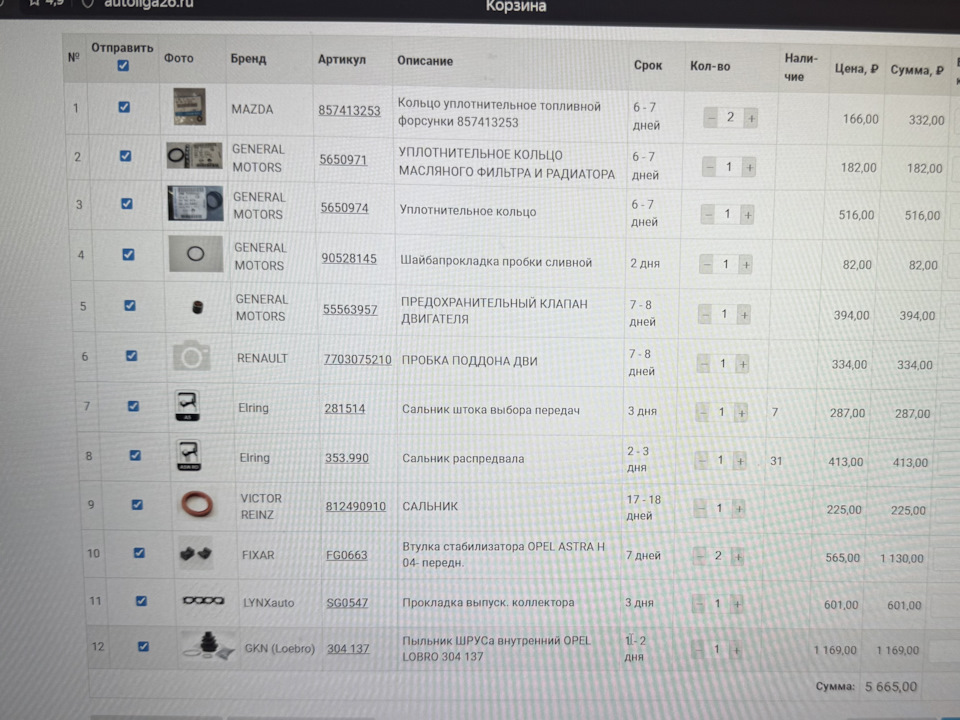Decrease quantity for FIXAR row with minus

[700, 557]
